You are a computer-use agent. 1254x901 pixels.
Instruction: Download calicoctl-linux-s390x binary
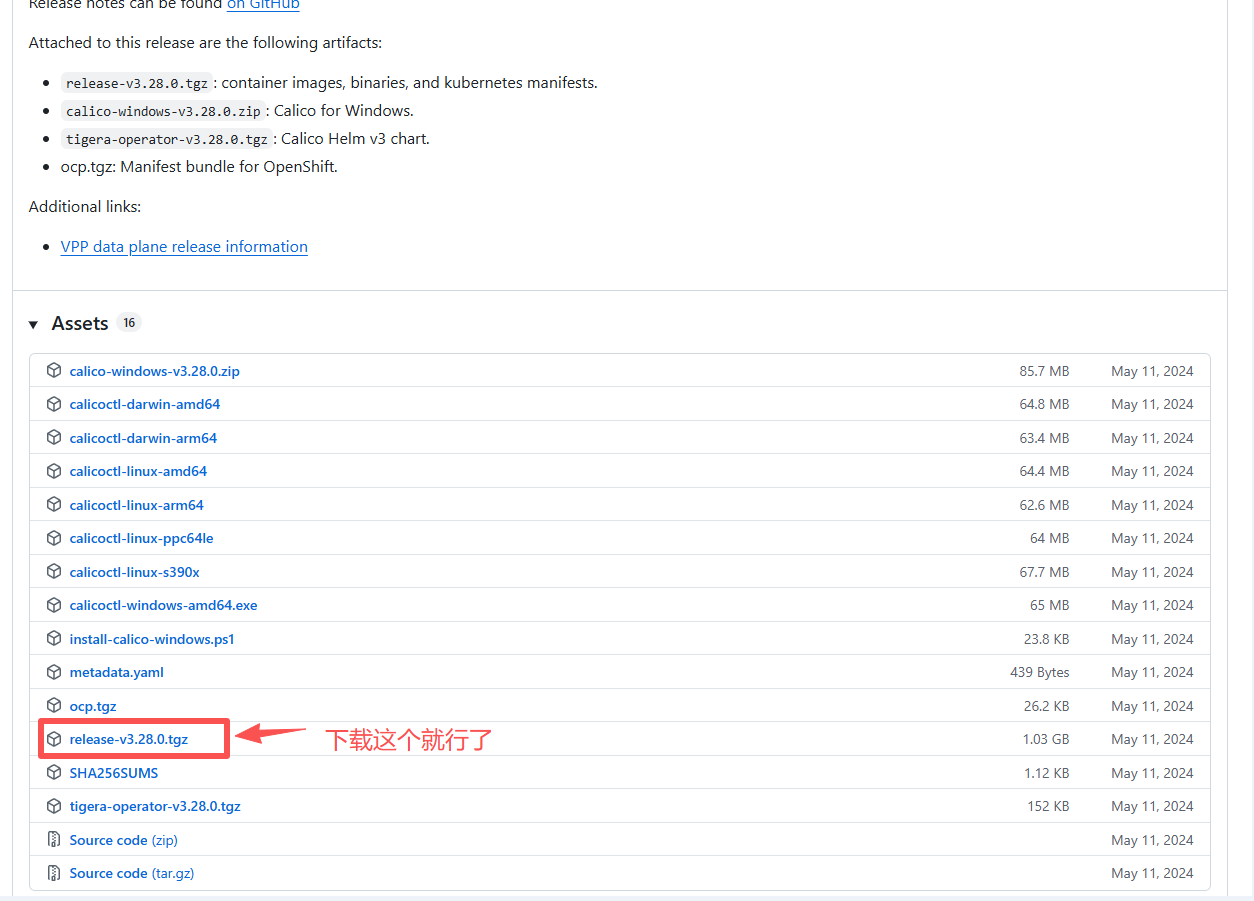135,572
